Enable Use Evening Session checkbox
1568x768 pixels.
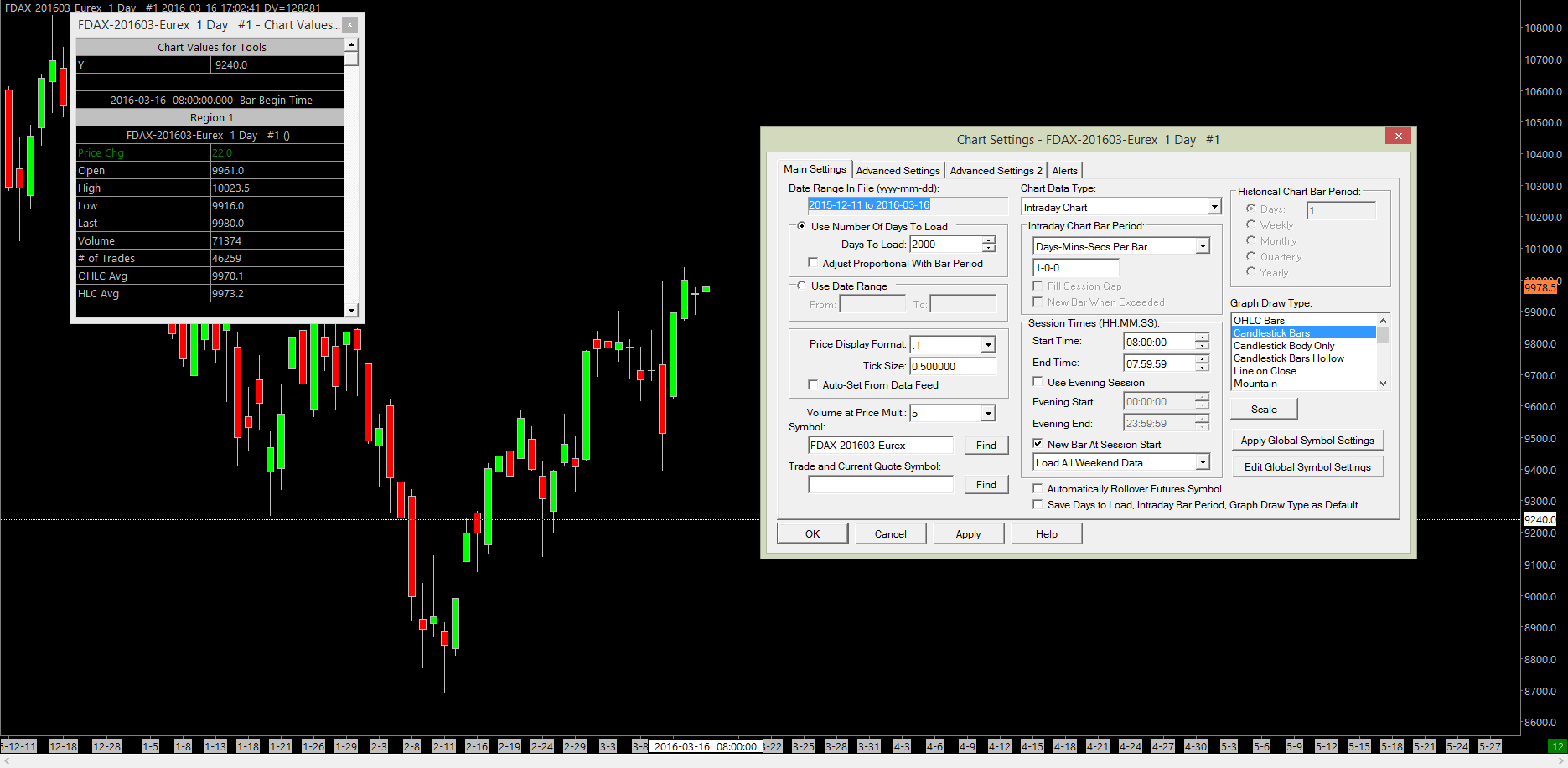[x=1038, y=382]
